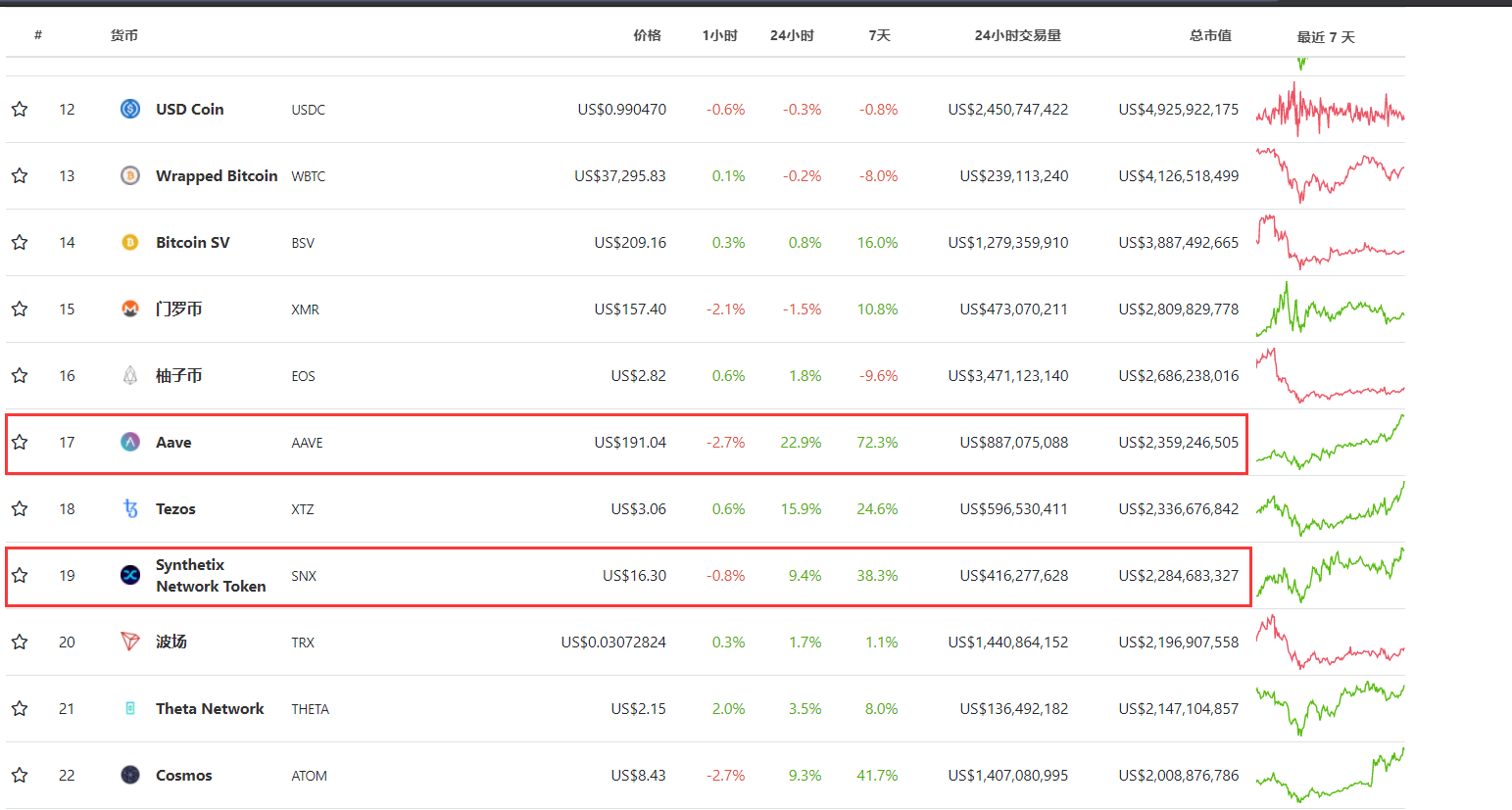
Task: Click the Wrapped Bitcoin logo icon
Action: (130, 175)
